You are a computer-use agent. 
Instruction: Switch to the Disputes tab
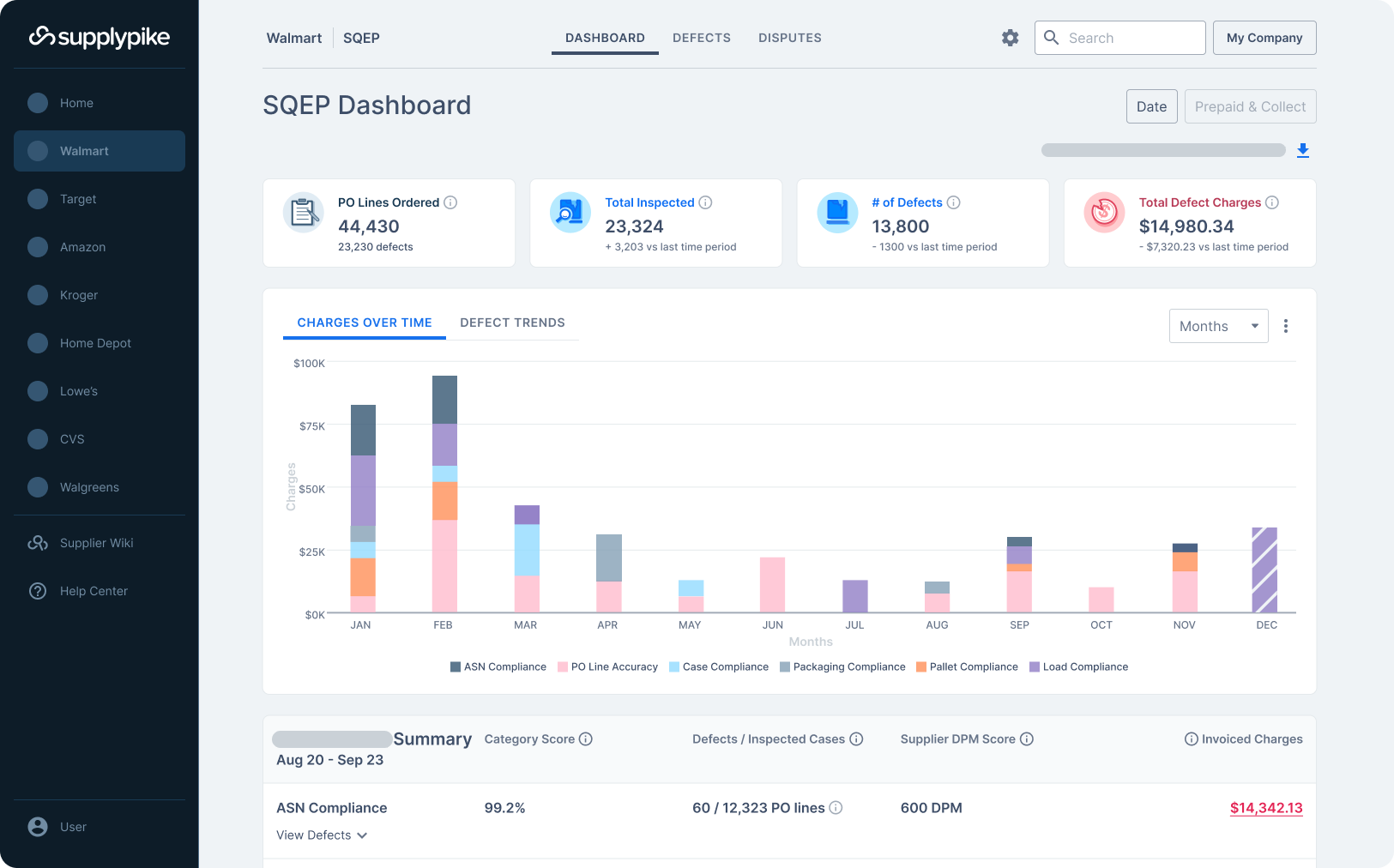click(790, 38)
